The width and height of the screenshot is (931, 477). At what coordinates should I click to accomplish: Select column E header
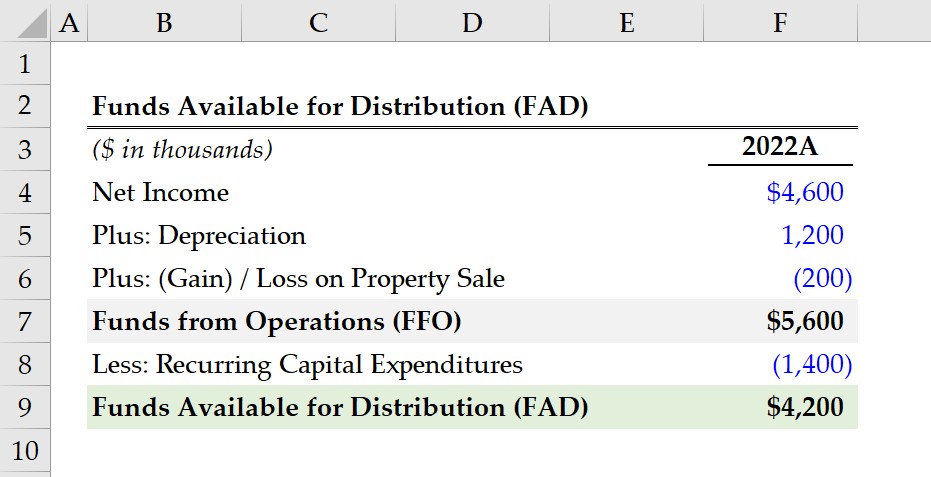(626, 23)
